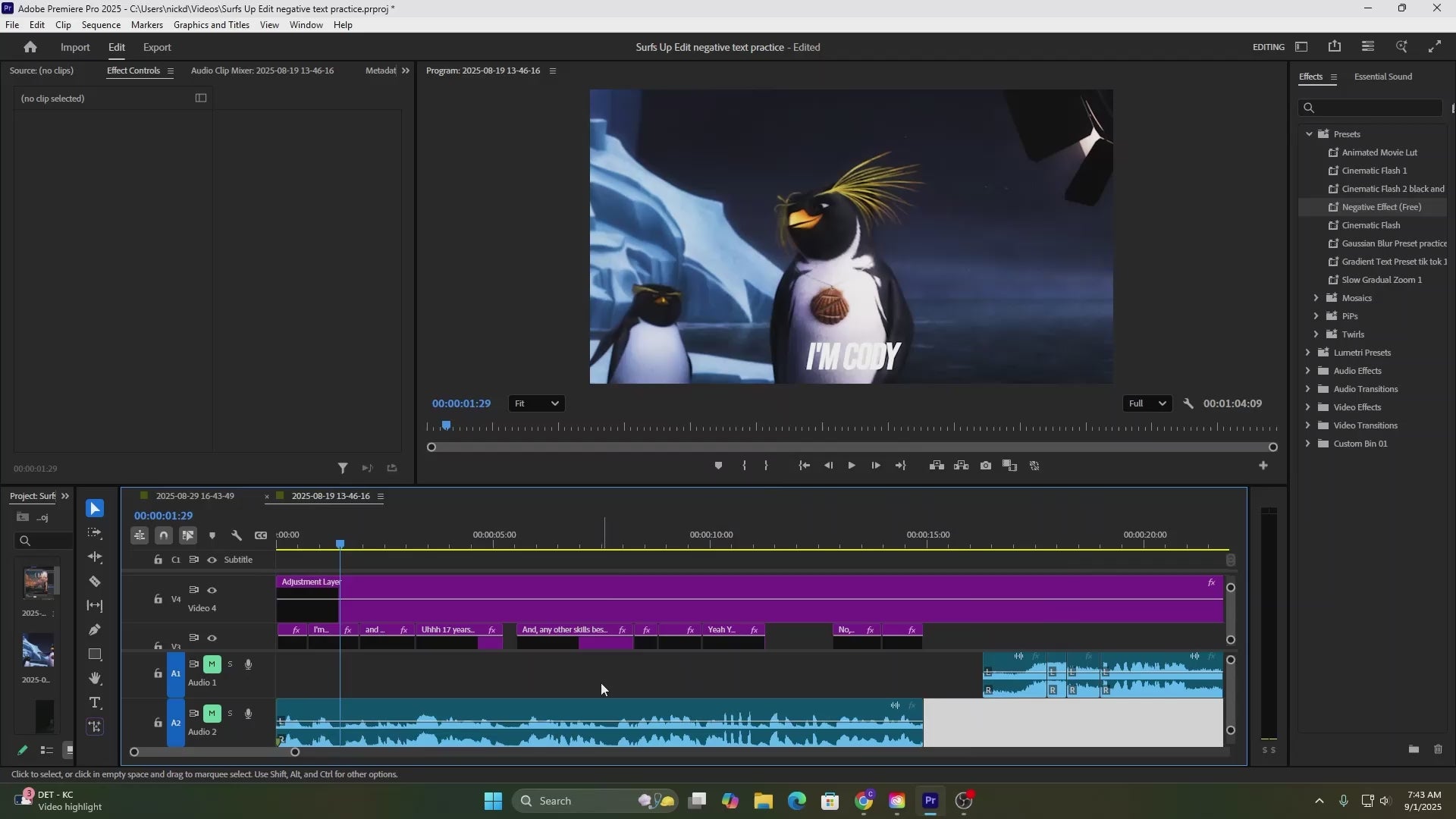This screenshot has width=1456, height=819.
Task: Toggle Snap in Timeline magnet icon
Action: coord(164,535)
